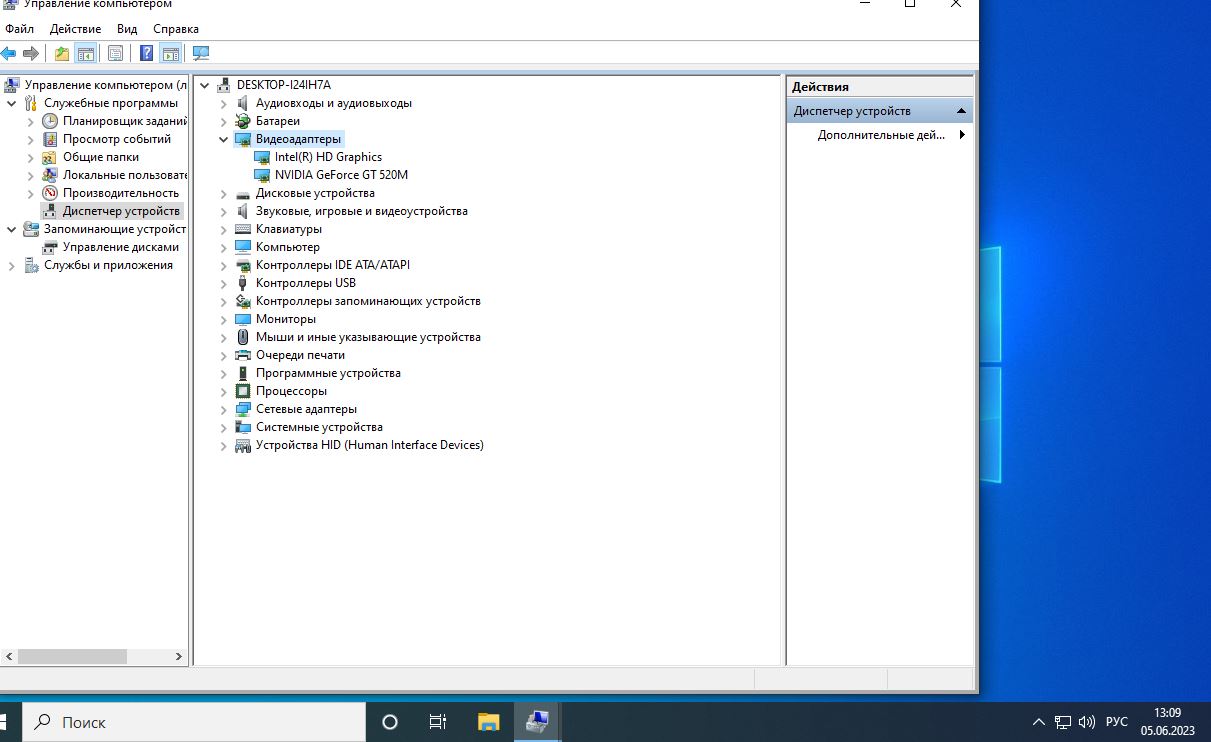Expand the Контроллеры запоминающих устройств node
This screenshot has height=742, width=1211.
[224, 301]
